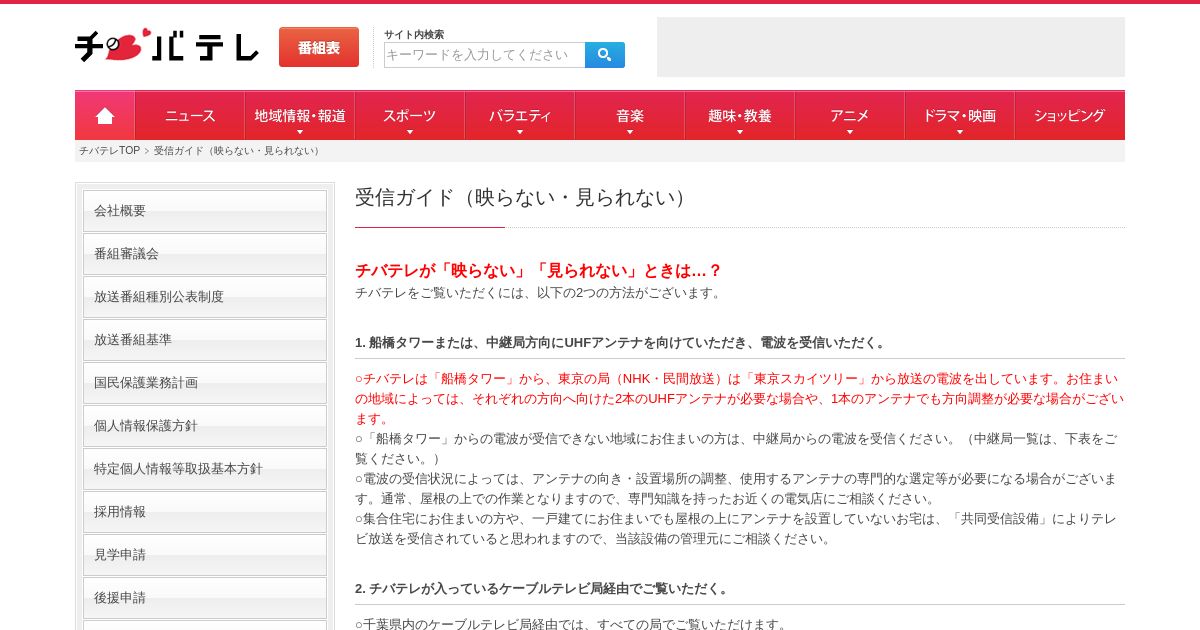This screenshot has height=630, width=1200.
Task: Expand the ドラマ・映画 menu
Action: (960, 116)
